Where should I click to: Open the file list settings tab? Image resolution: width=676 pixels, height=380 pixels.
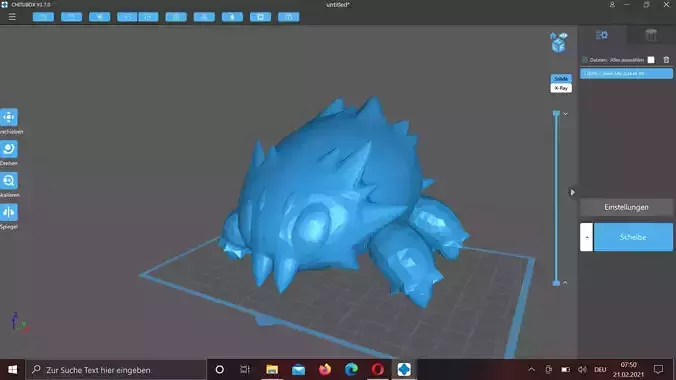point(602,35)
